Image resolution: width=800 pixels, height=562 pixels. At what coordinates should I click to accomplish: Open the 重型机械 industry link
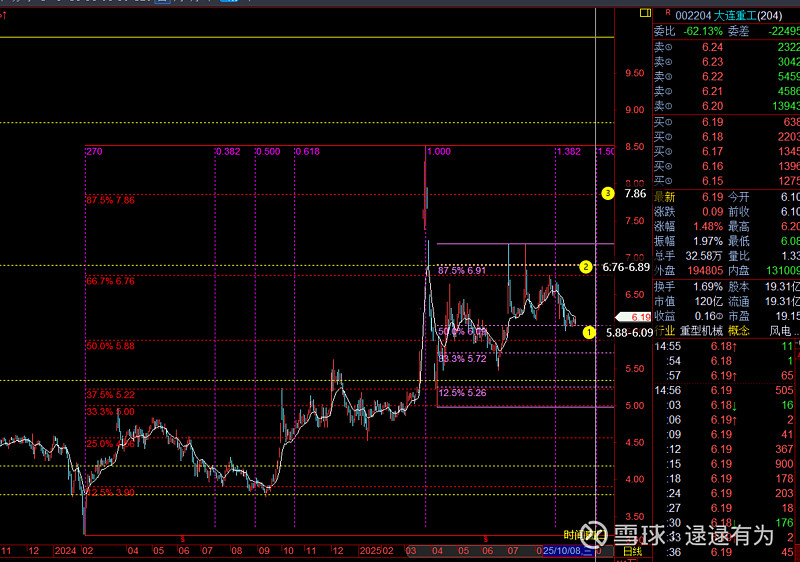point(702,331)
